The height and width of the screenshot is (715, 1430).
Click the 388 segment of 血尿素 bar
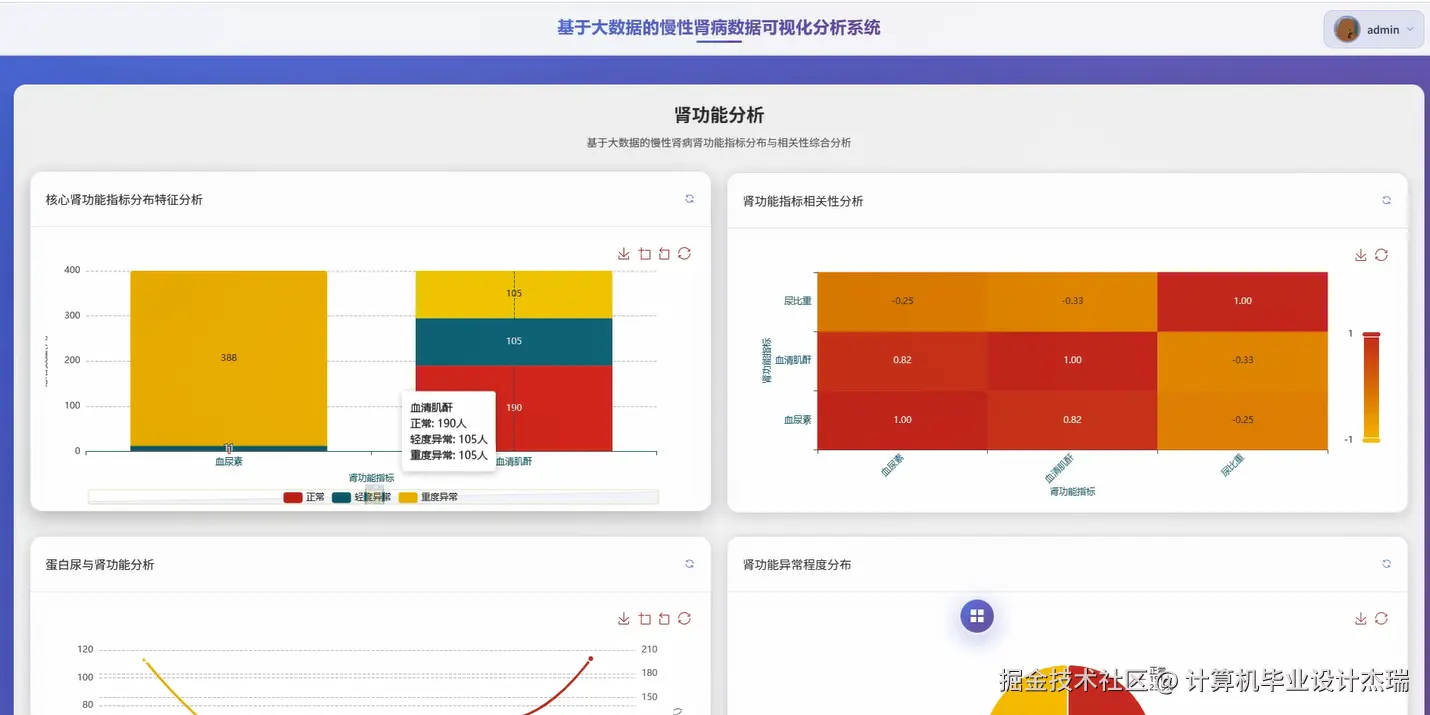[229, 358]
